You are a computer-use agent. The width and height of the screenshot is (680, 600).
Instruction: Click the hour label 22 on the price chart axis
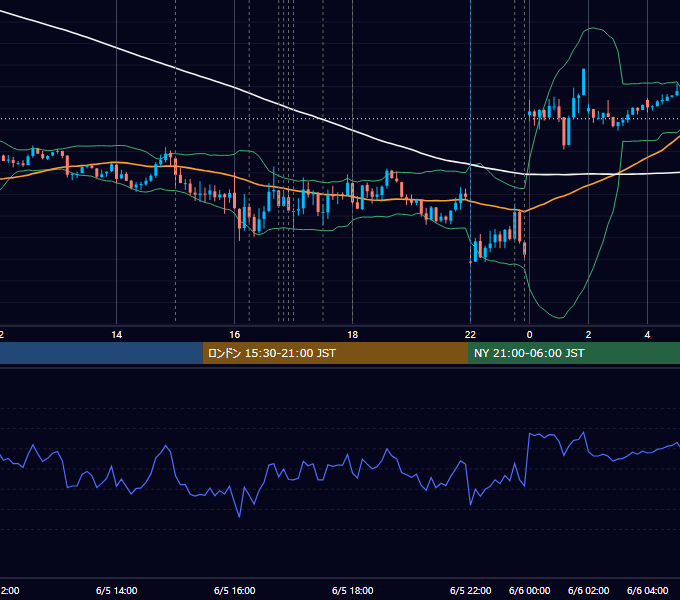pyautogui.click(x=470, y=335)
